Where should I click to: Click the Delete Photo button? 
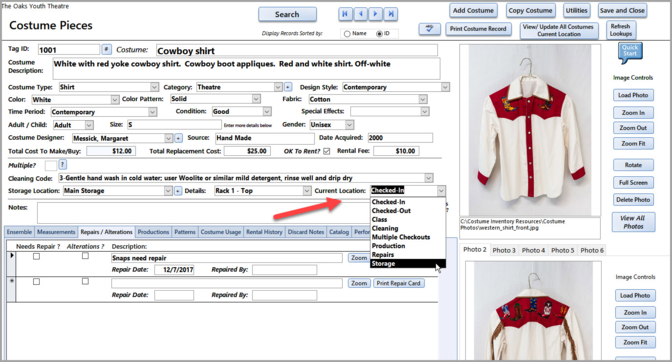point(633,200)
